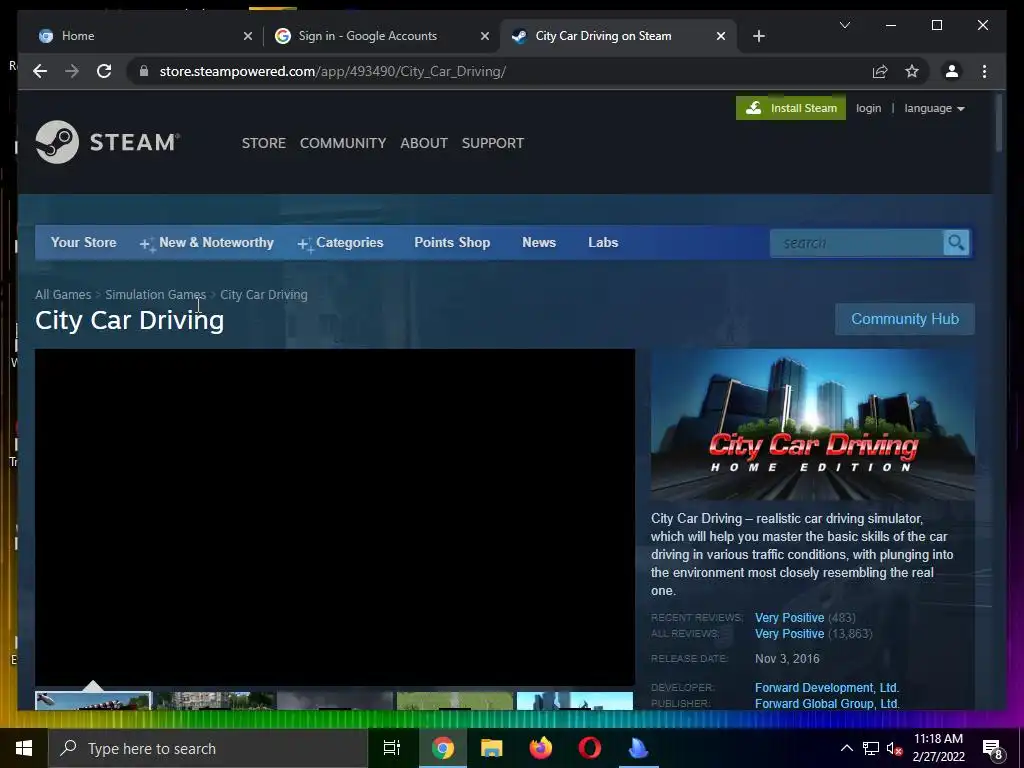Click the Steam logo in the header
The image size is (1024, 768).
coord(108,142)
